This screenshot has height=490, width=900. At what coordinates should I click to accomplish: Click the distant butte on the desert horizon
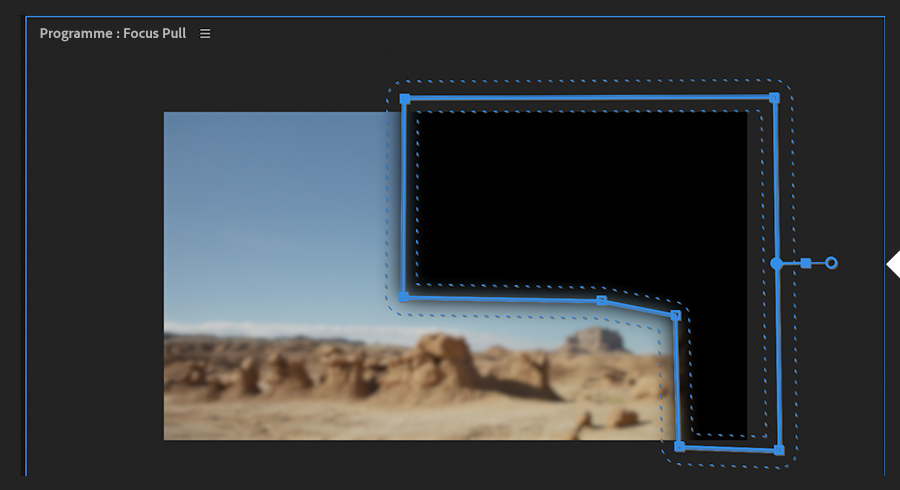594,339
